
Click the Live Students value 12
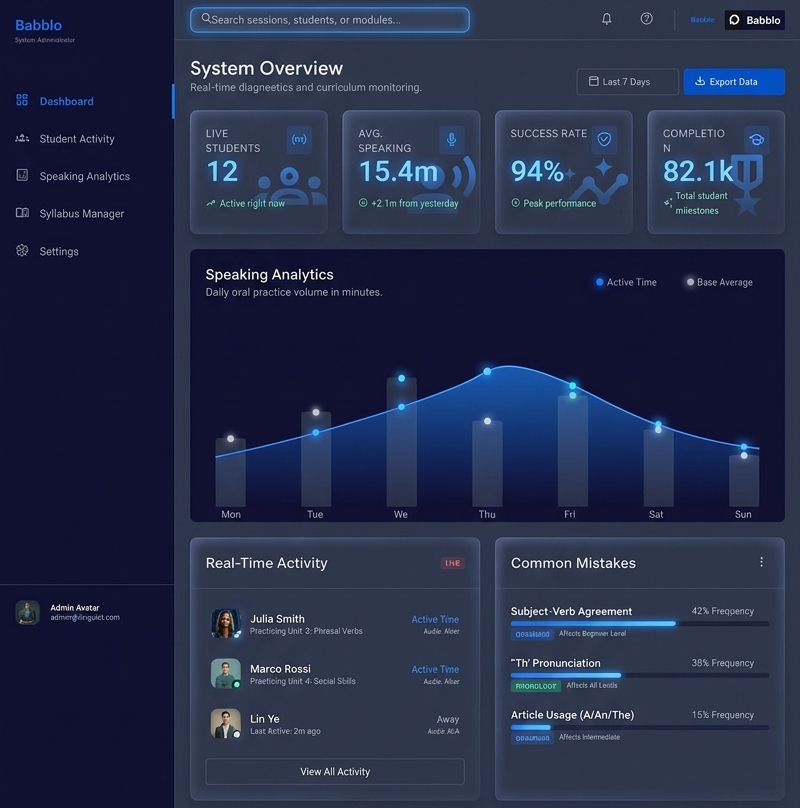click(x=222, y=172)
